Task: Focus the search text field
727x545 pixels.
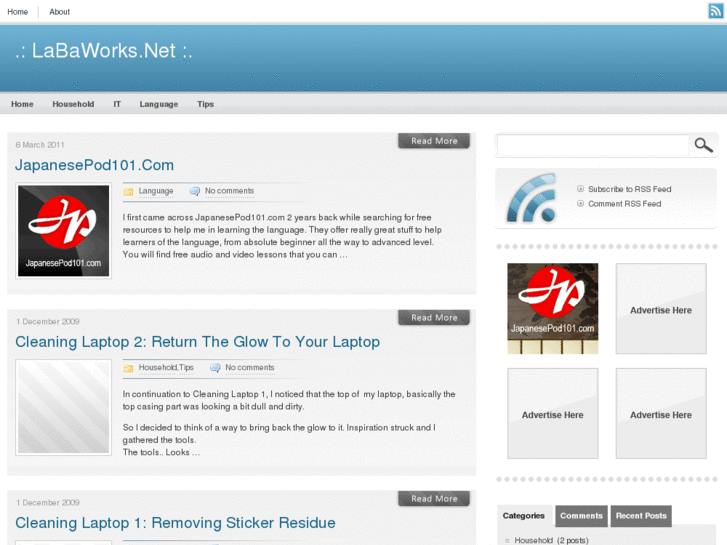Action: click(593, 146)
